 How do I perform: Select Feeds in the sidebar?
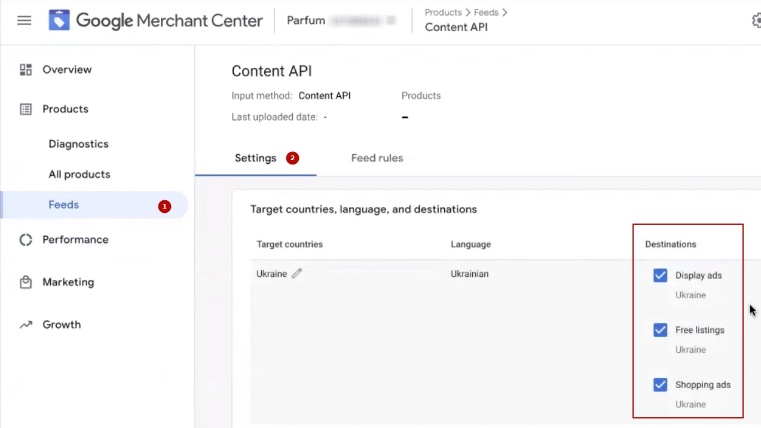[x=64, y=205]
